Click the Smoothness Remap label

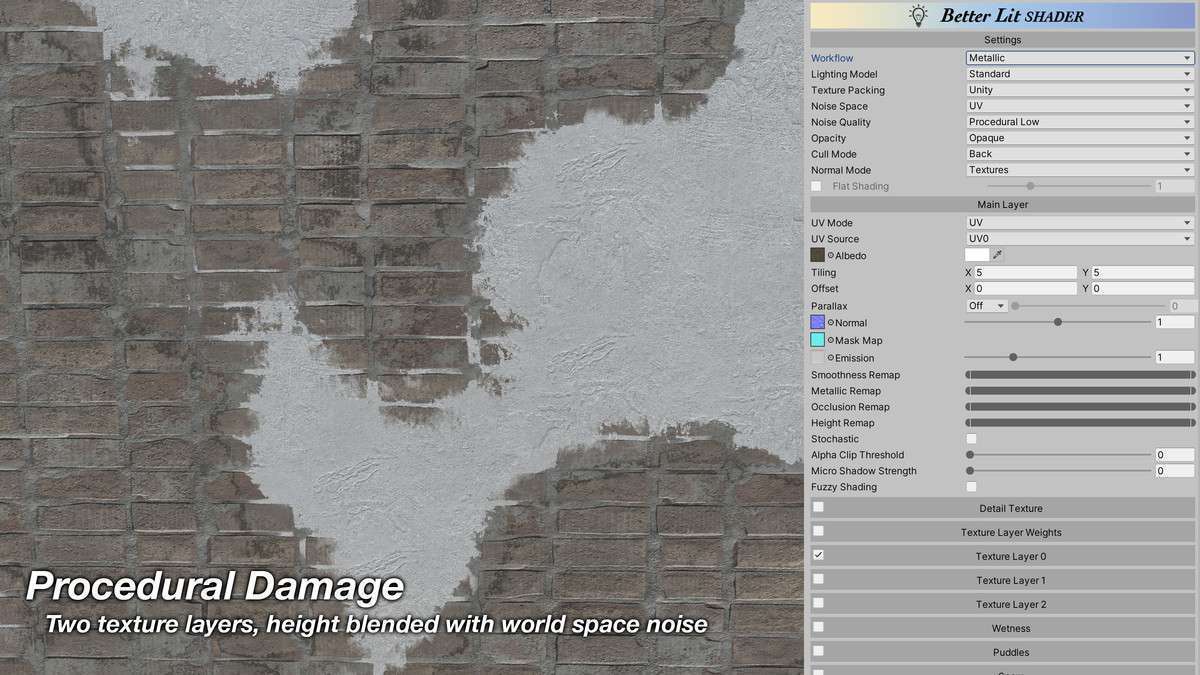[x=854, y=375]
